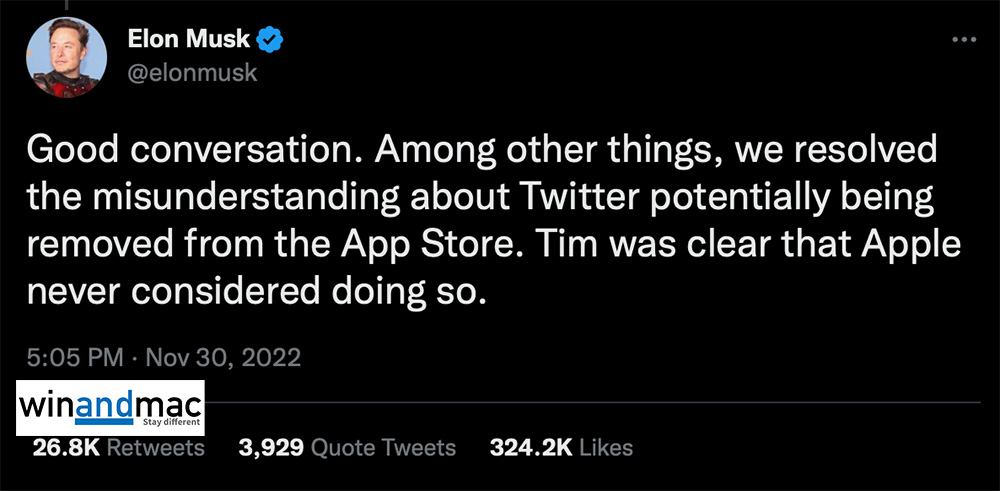Image resolution: width=1000 pixels, height=491 pixels.
Task: Click the winandmac logo watermark
Action: coord(111,407)
